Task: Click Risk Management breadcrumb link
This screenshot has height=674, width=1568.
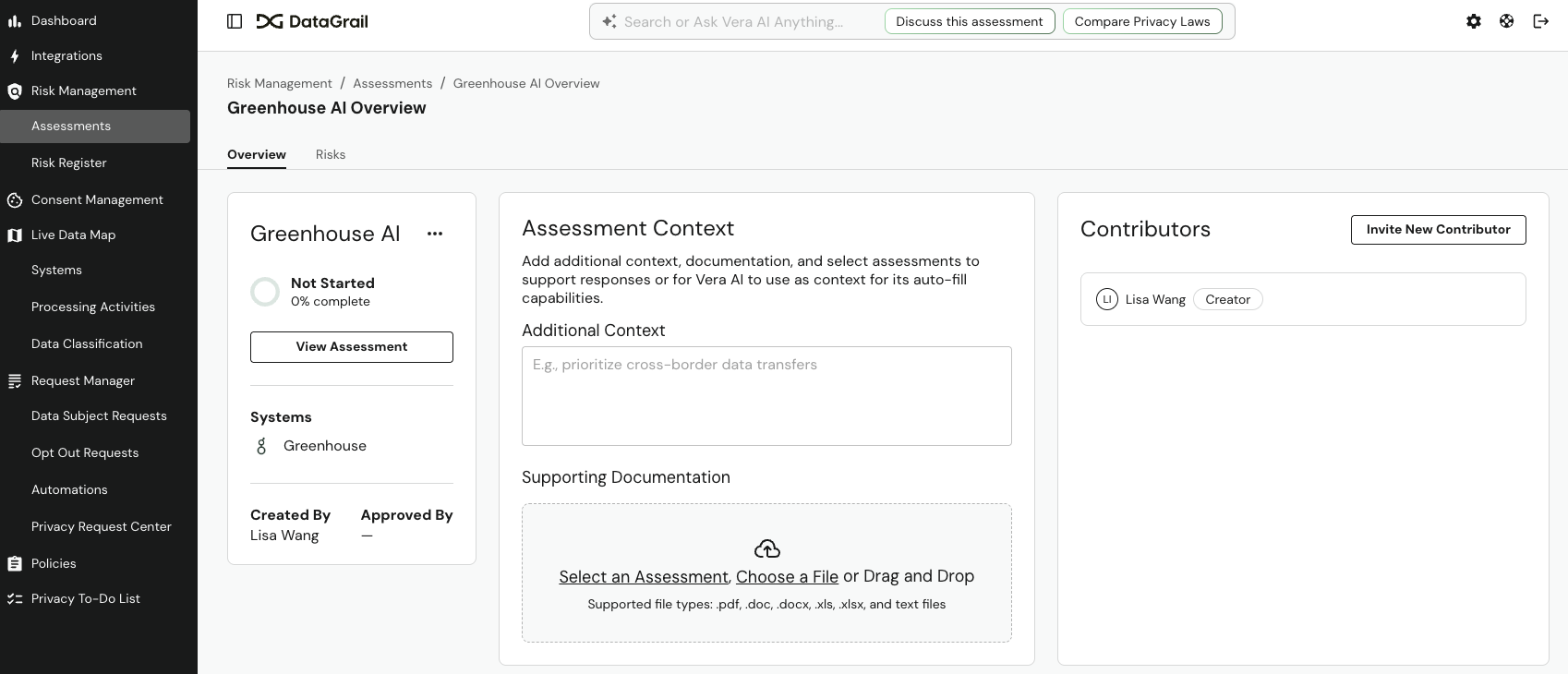Action: pos(280,83)
